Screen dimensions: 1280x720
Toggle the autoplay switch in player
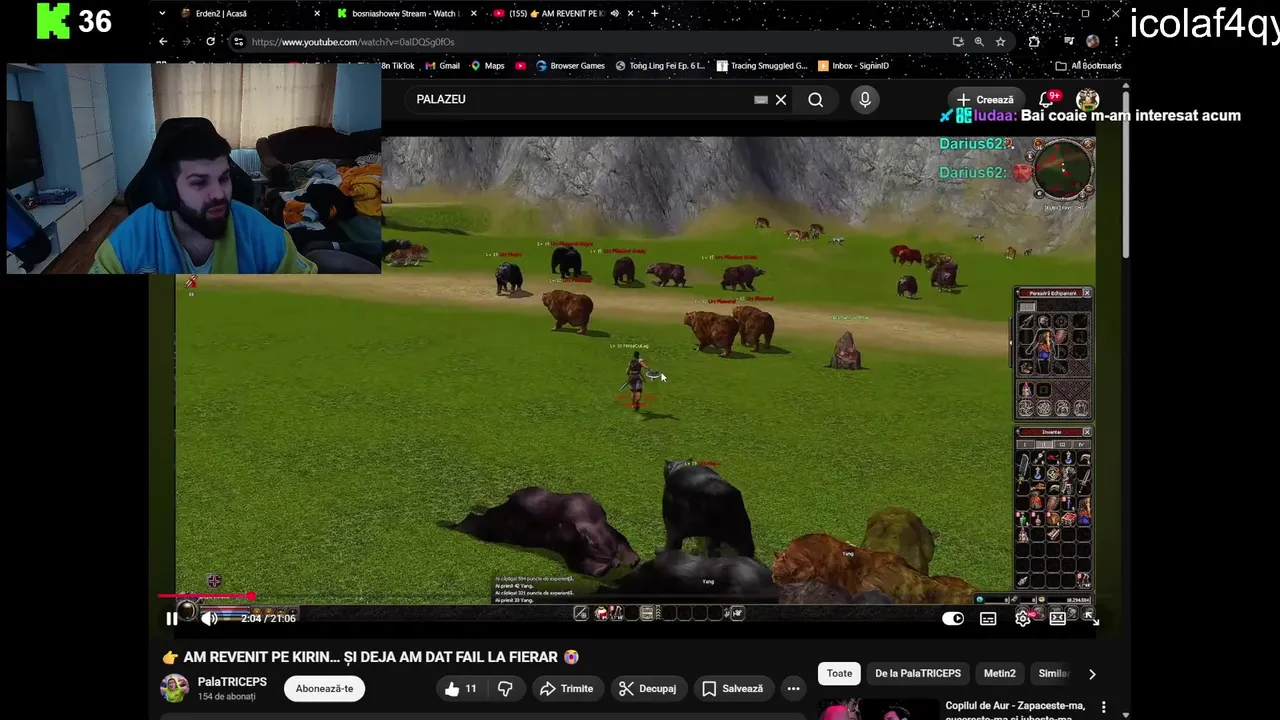[x=952, y=619]
